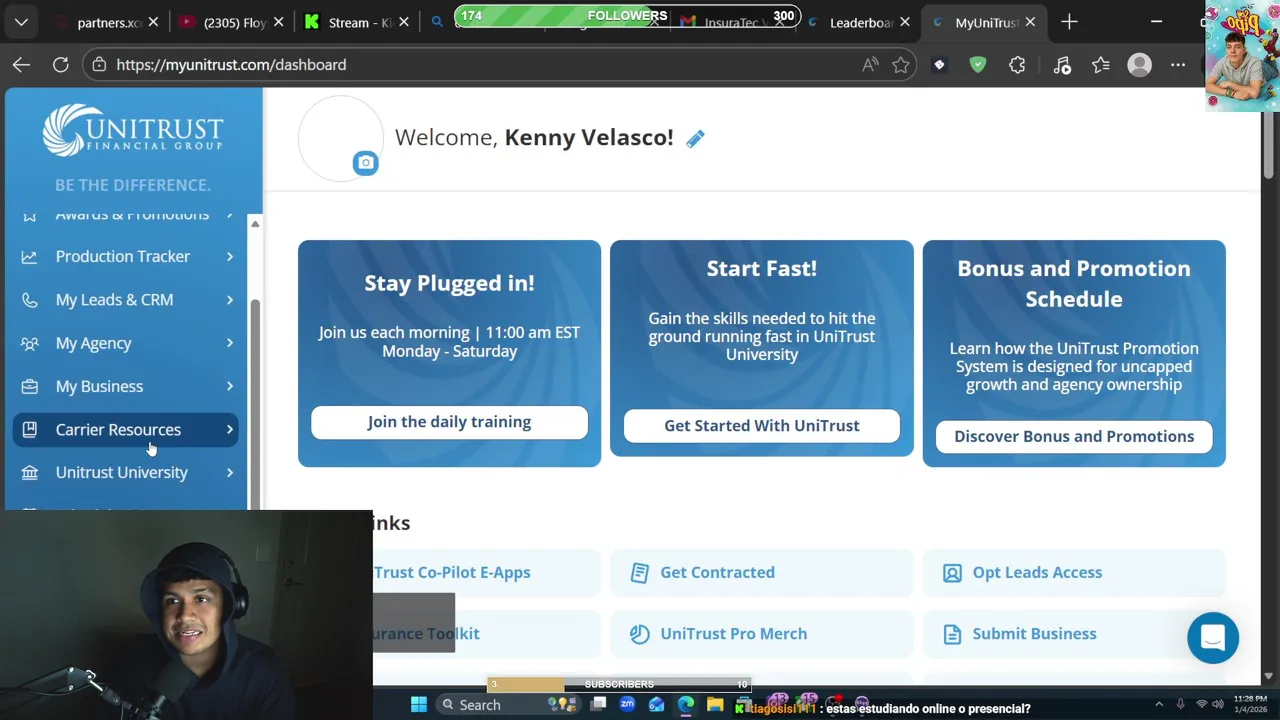Image resolution: width=1280 pixels, height=720 pixels.
Task: Close the Leaderboard browser tab
Action: pyautogui.click(x=905, y=22)
